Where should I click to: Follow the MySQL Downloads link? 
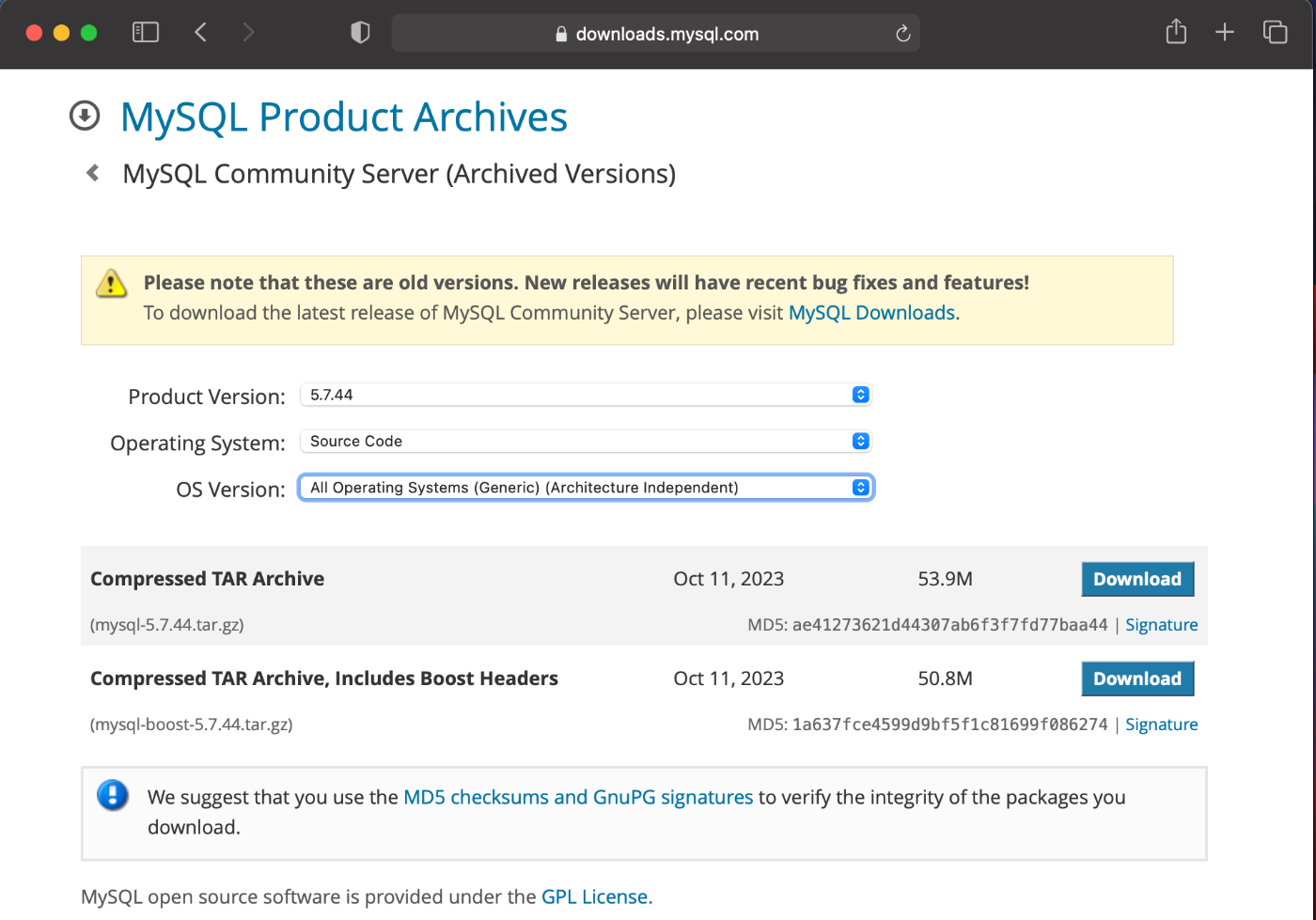871,313
